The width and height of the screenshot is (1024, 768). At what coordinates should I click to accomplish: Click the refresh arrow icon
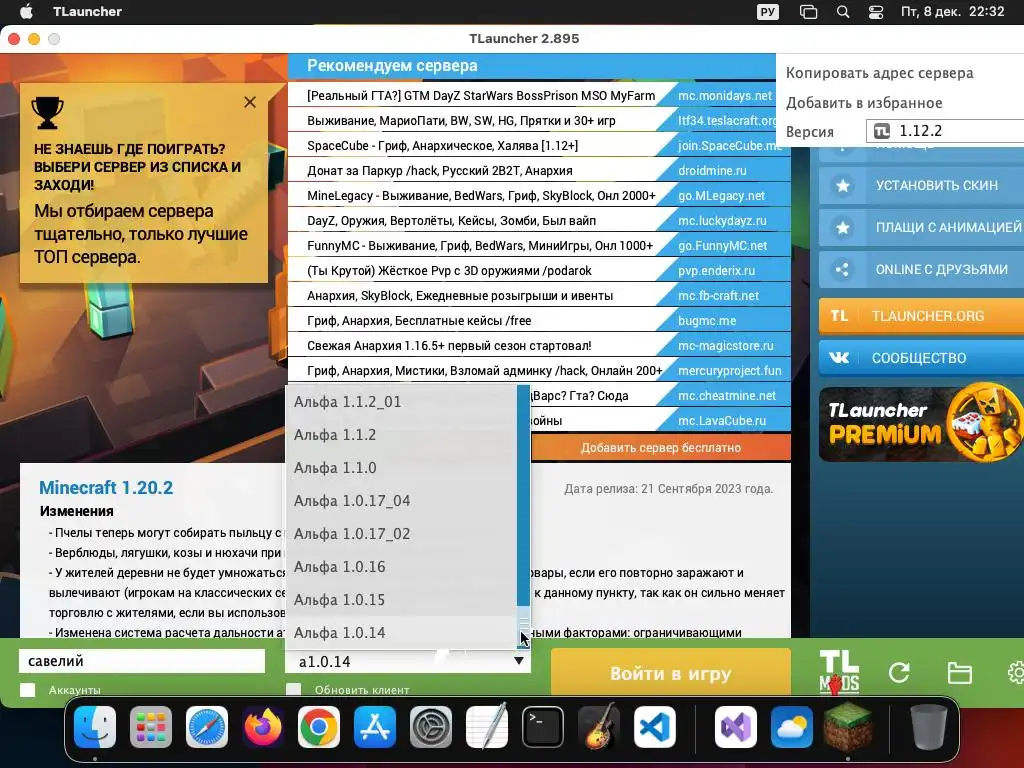[899, 672]
